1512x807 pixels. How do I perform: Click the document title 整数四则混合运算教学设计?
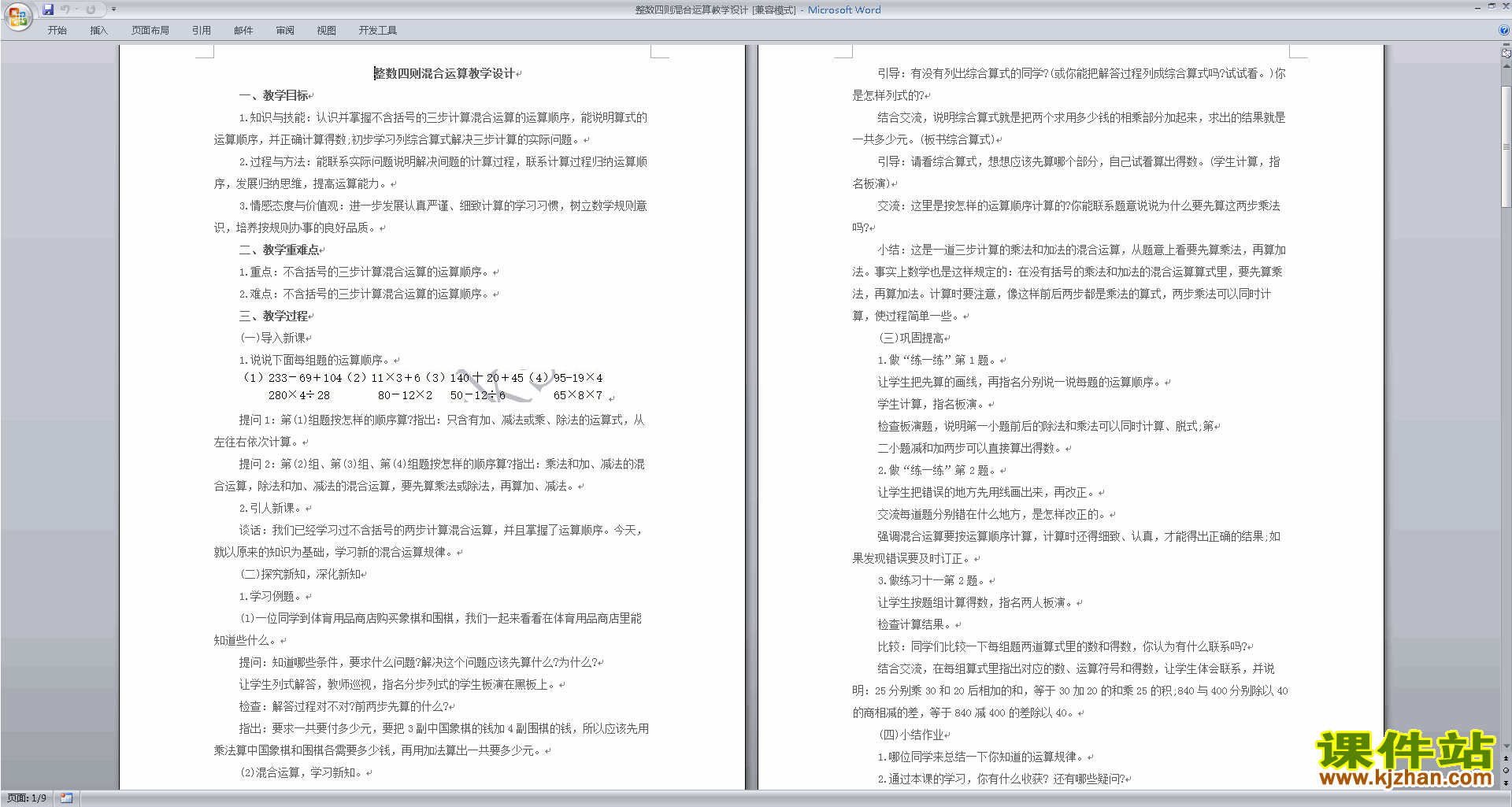click(x=444, y=73)
